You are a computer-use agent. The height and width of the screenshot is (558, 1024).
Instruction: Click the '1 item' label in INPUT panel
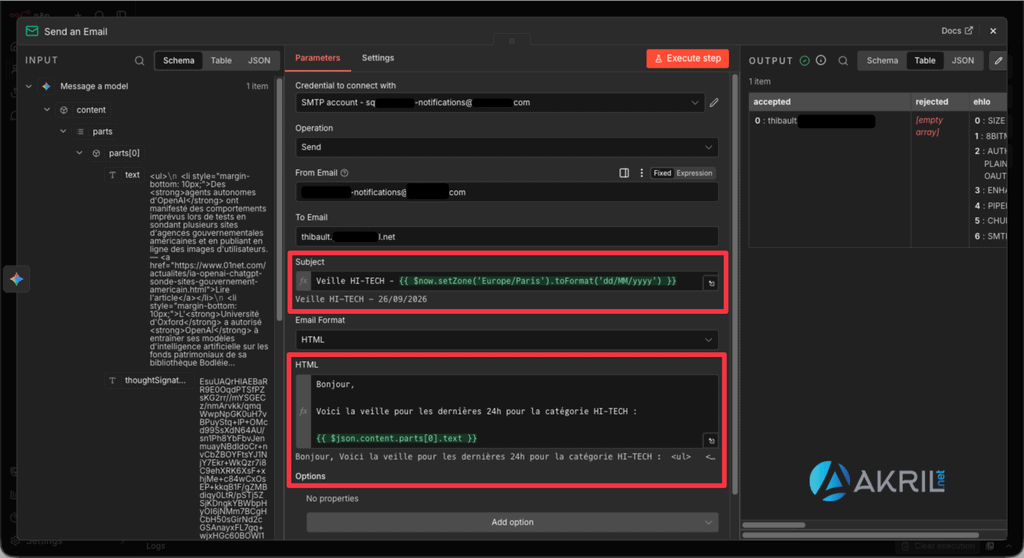click(257, 86)
